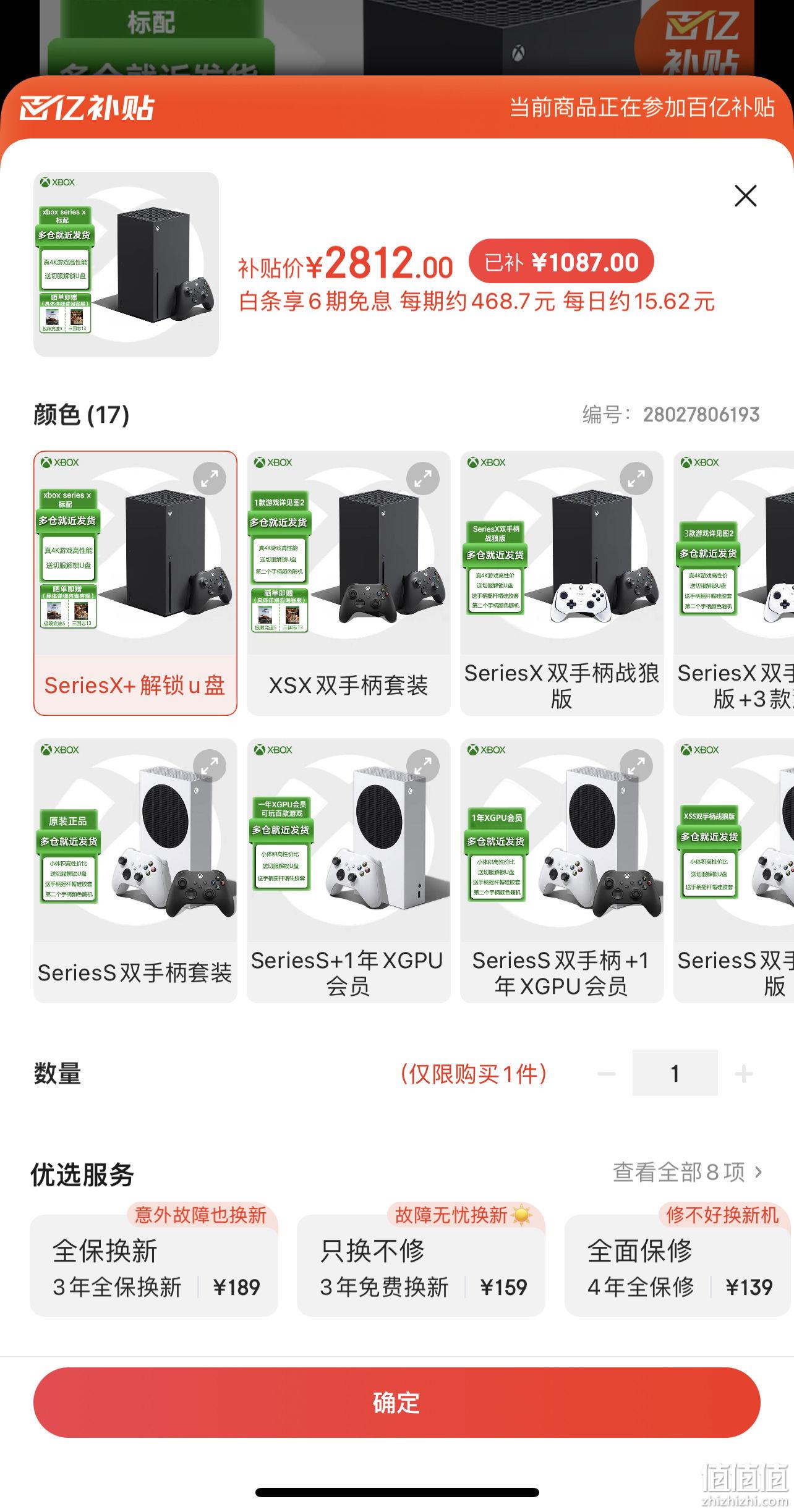Enlarge the SeriesS双手柄+1年XGPU会员 image via expand icon
The width and height of the screenshot is (794, 1512).
pyautogui.click(x=636, y=766)
